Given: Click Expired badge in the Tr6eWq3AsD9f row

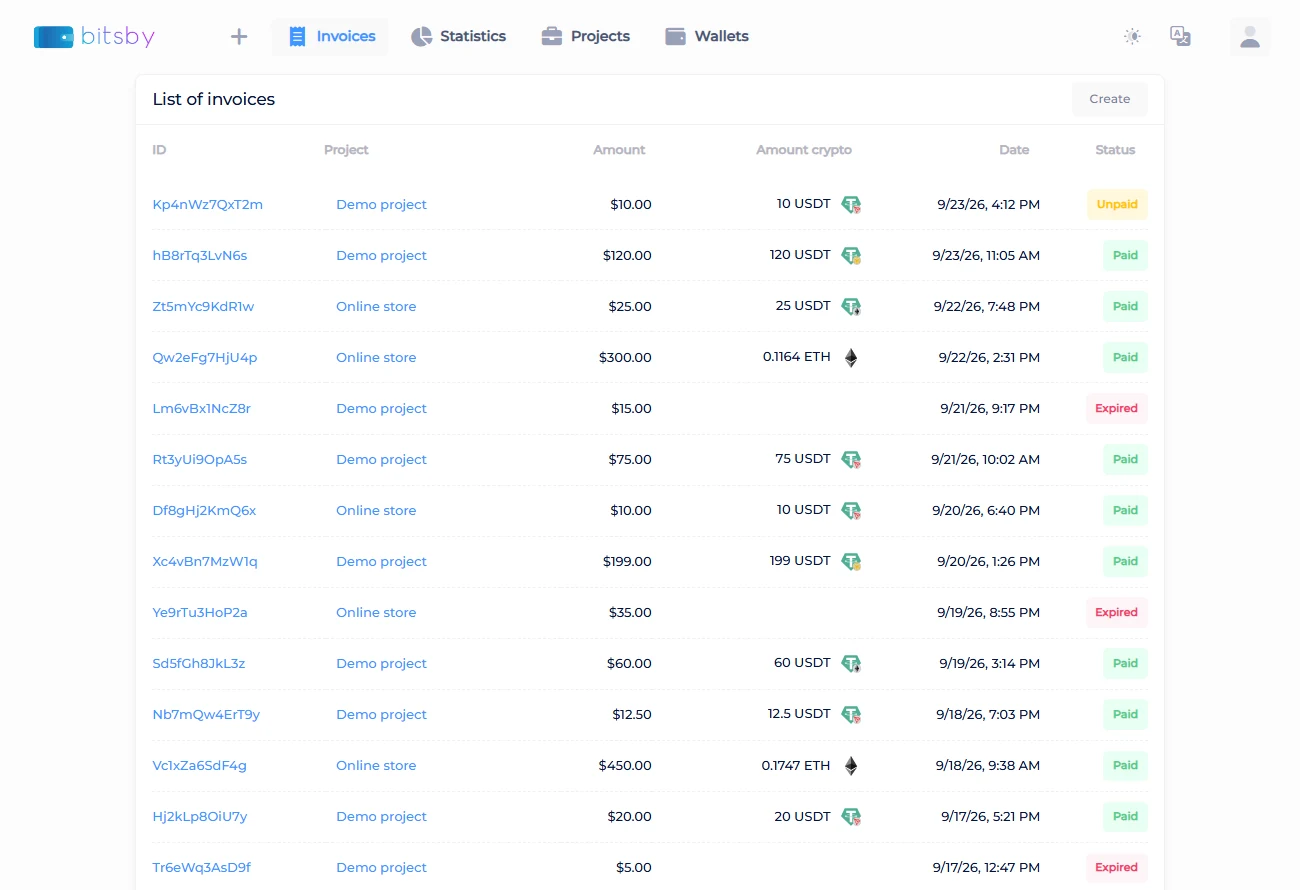Looking at the screenshot, I should [1116, 868].
